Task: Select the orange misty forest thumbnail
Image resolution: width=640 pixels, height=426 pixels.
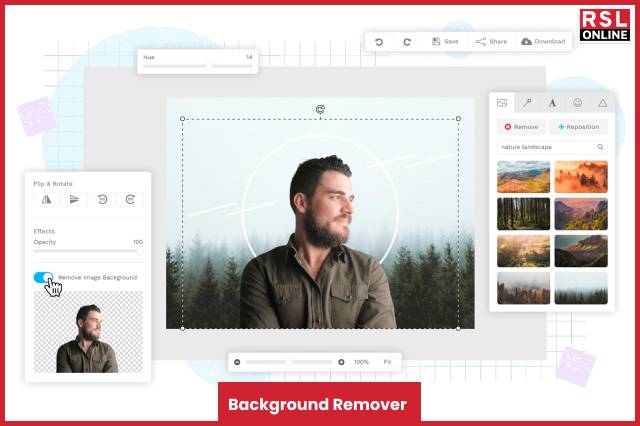Action: pos(581,177)
